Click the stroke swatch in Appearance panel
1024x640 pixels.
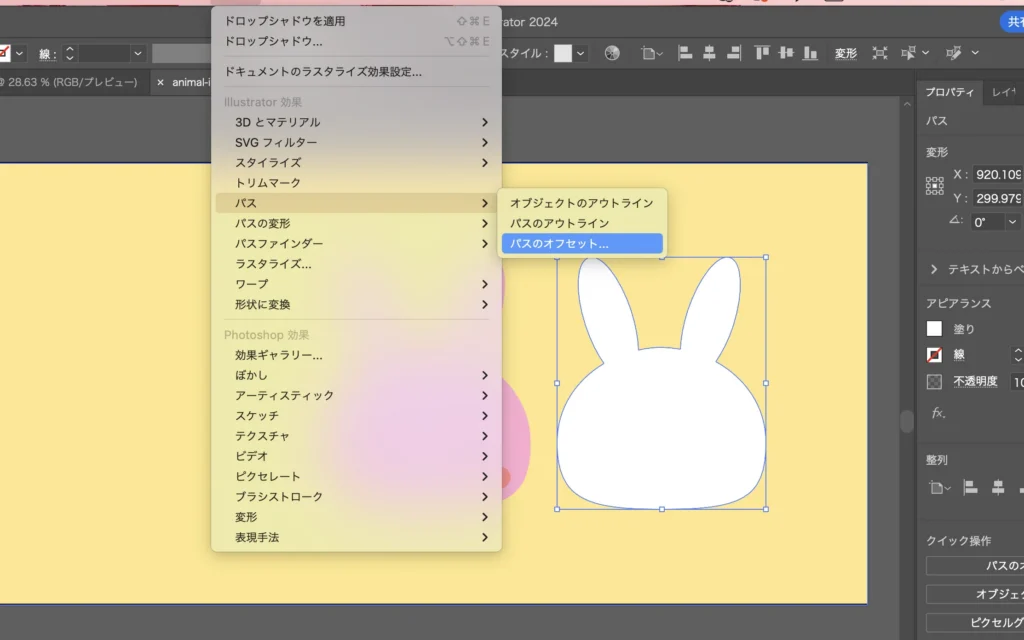tap(934, 355)
